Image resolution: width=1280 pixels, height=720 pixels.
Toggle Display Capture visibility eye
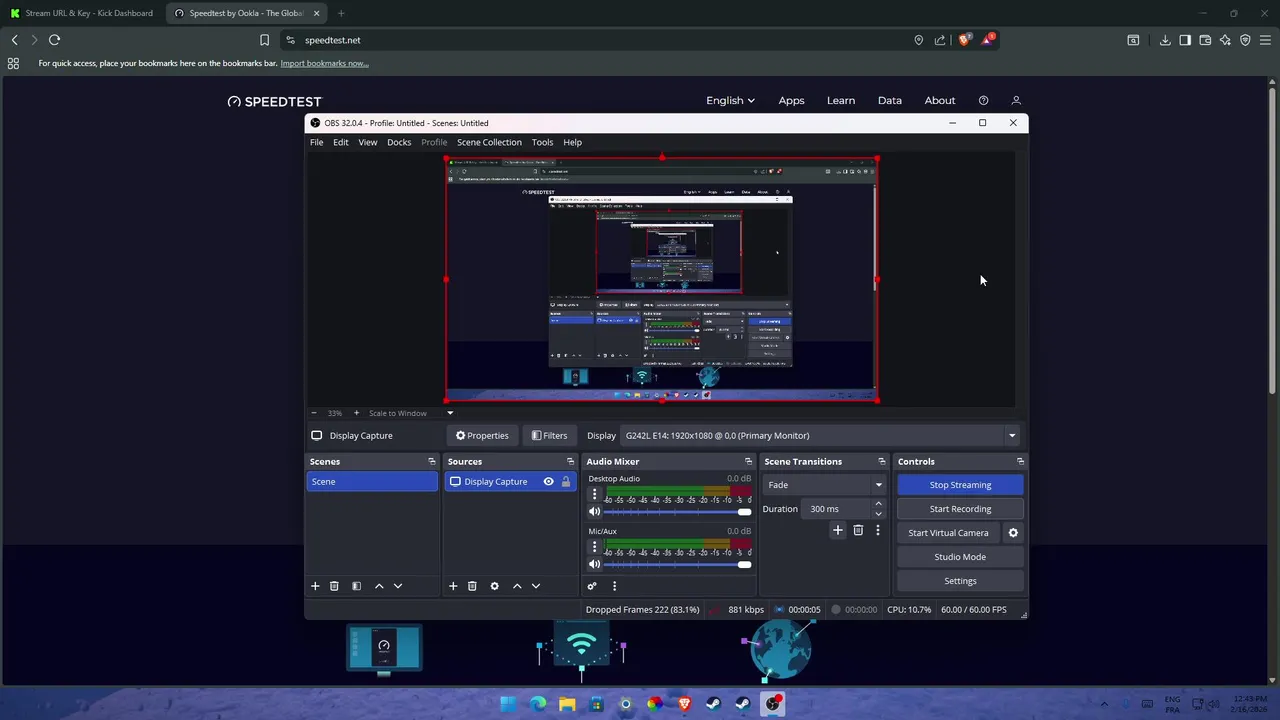tap(548, 482)
